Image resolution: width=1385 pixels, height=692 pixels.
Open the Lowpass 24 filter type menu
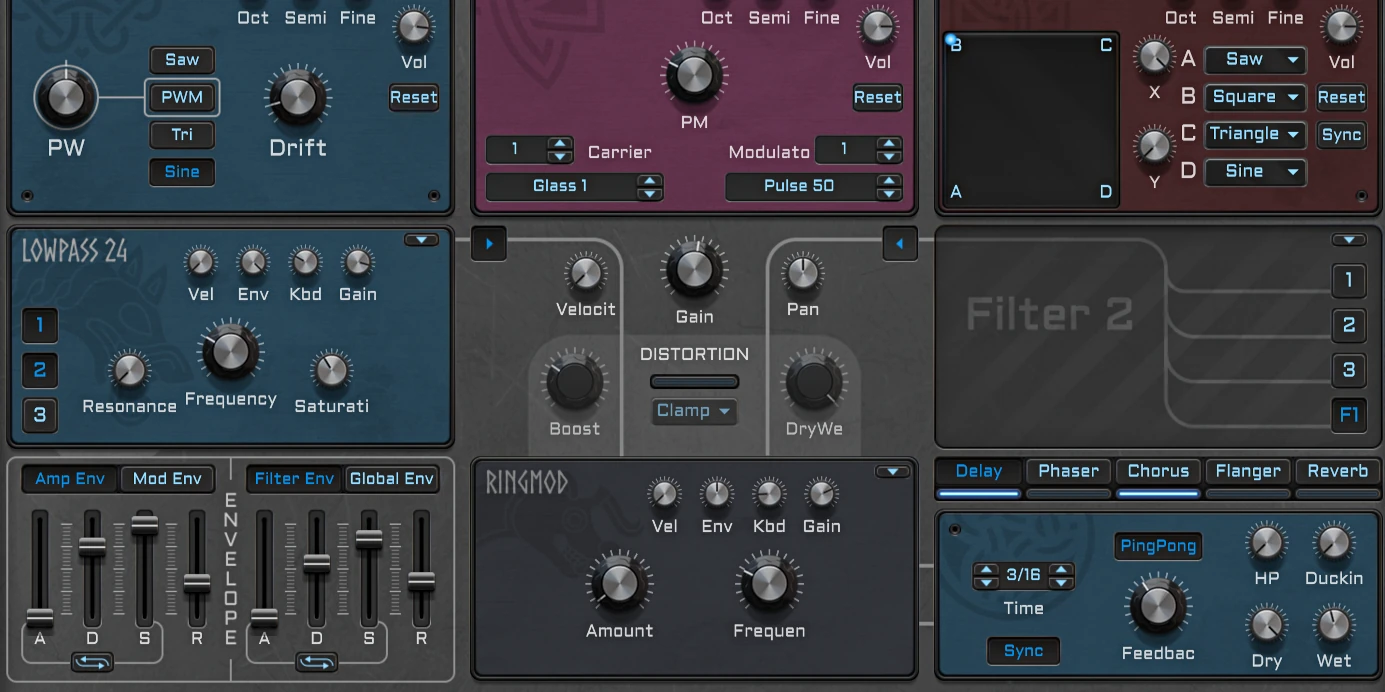(x=421, y=240)
